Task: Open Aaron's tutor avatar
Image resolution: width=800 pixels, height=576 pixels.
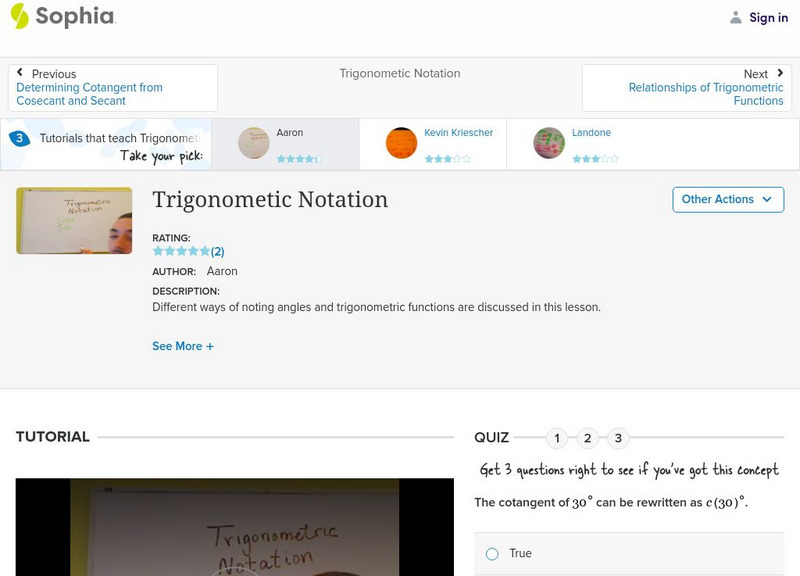Action: pos(252,142)
